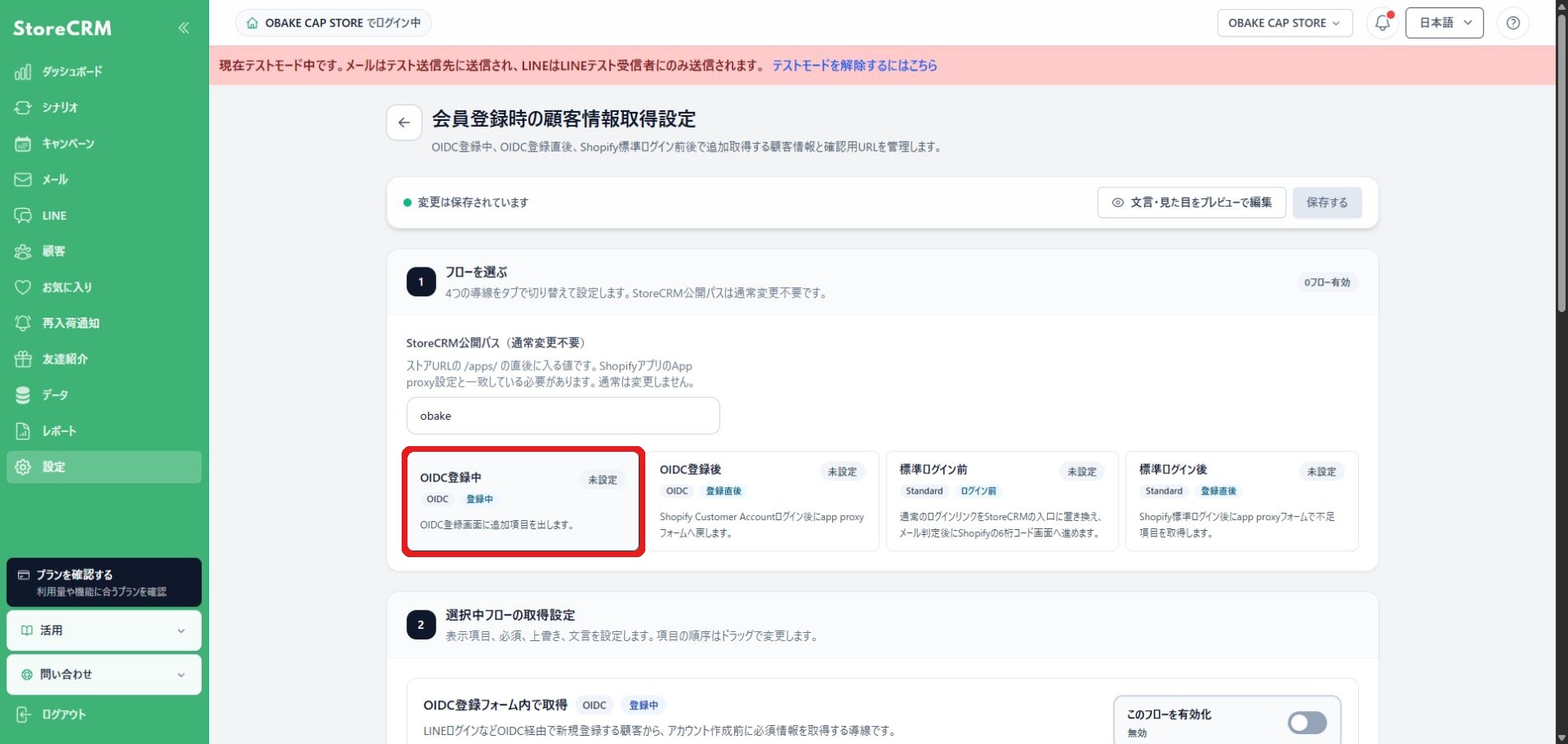Click the ログアウト exit icon
The image size is (1568, 744).
(x=23, y=714)
